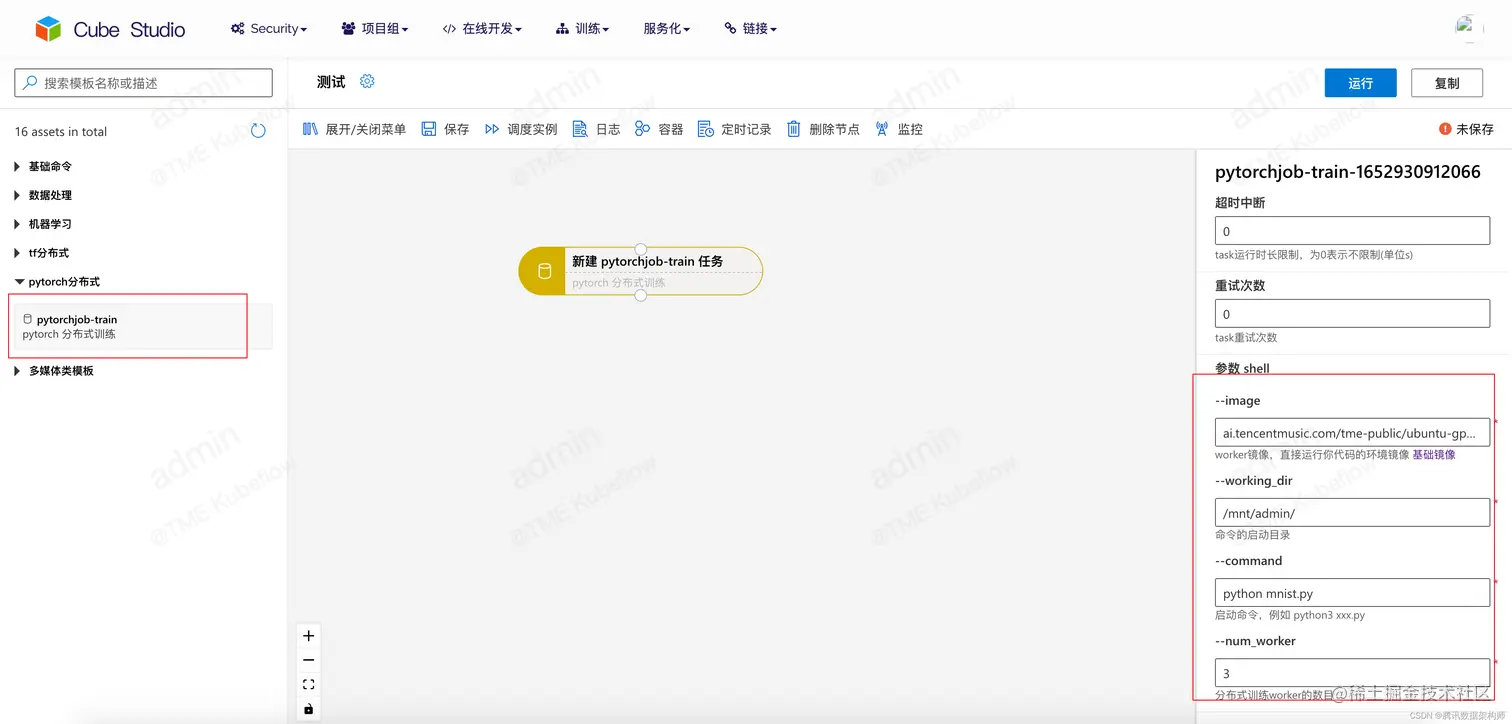Open the Security menu
This screenshot has width=1512, height=724.
click(268, 28)
